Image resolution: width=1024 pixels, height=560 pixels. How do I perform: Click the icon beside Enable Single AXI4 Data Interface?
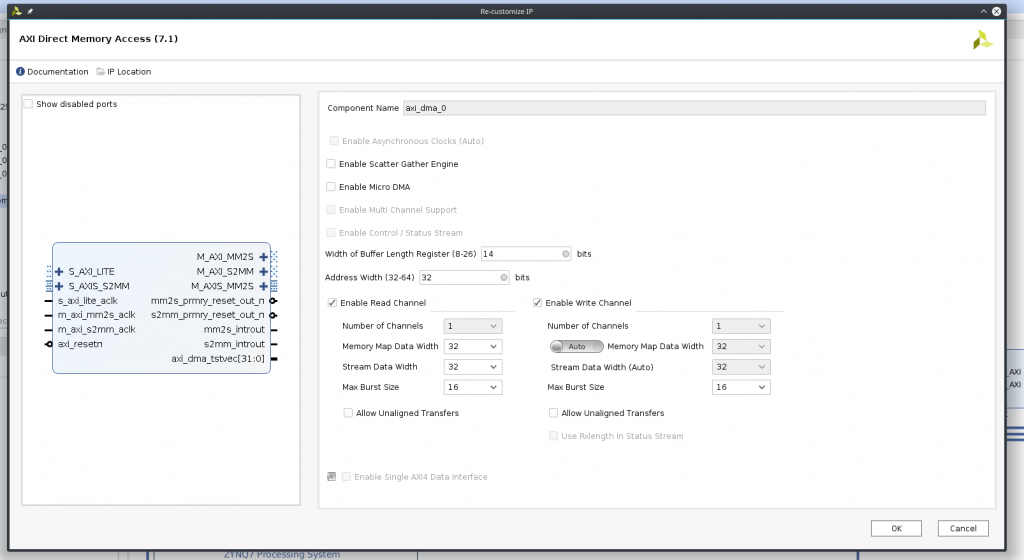[332, 477]
